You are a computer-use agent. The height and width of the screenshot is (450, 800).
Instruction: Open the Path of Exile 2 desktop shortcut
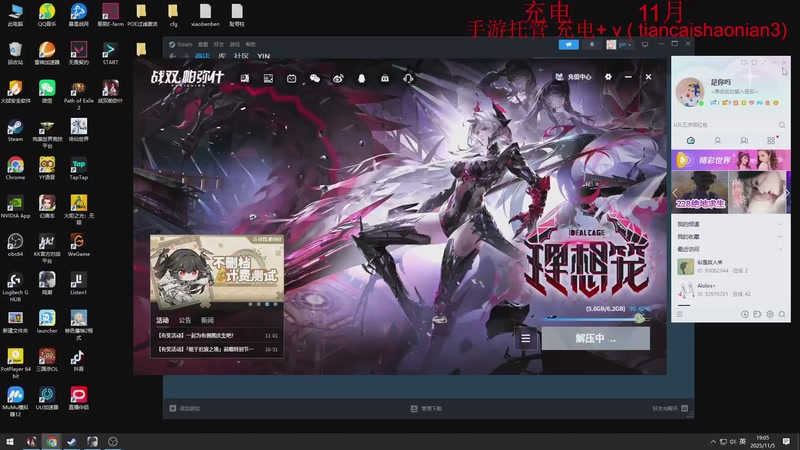pyautogui.click(x=79, y=95)
